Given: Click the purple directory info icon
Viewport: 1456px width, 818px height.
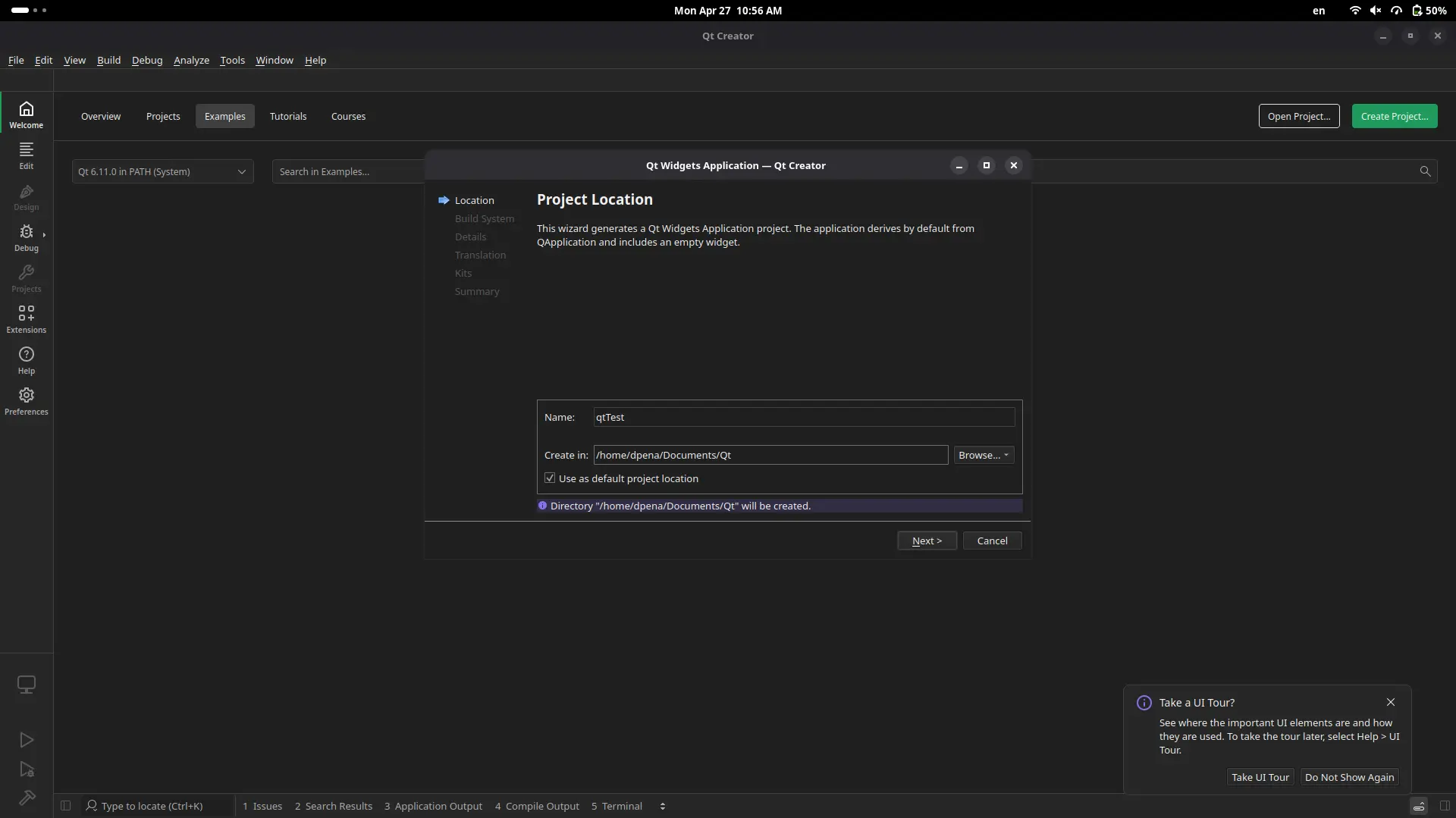Looking at the screenshot, I should (x=542, y=506).
